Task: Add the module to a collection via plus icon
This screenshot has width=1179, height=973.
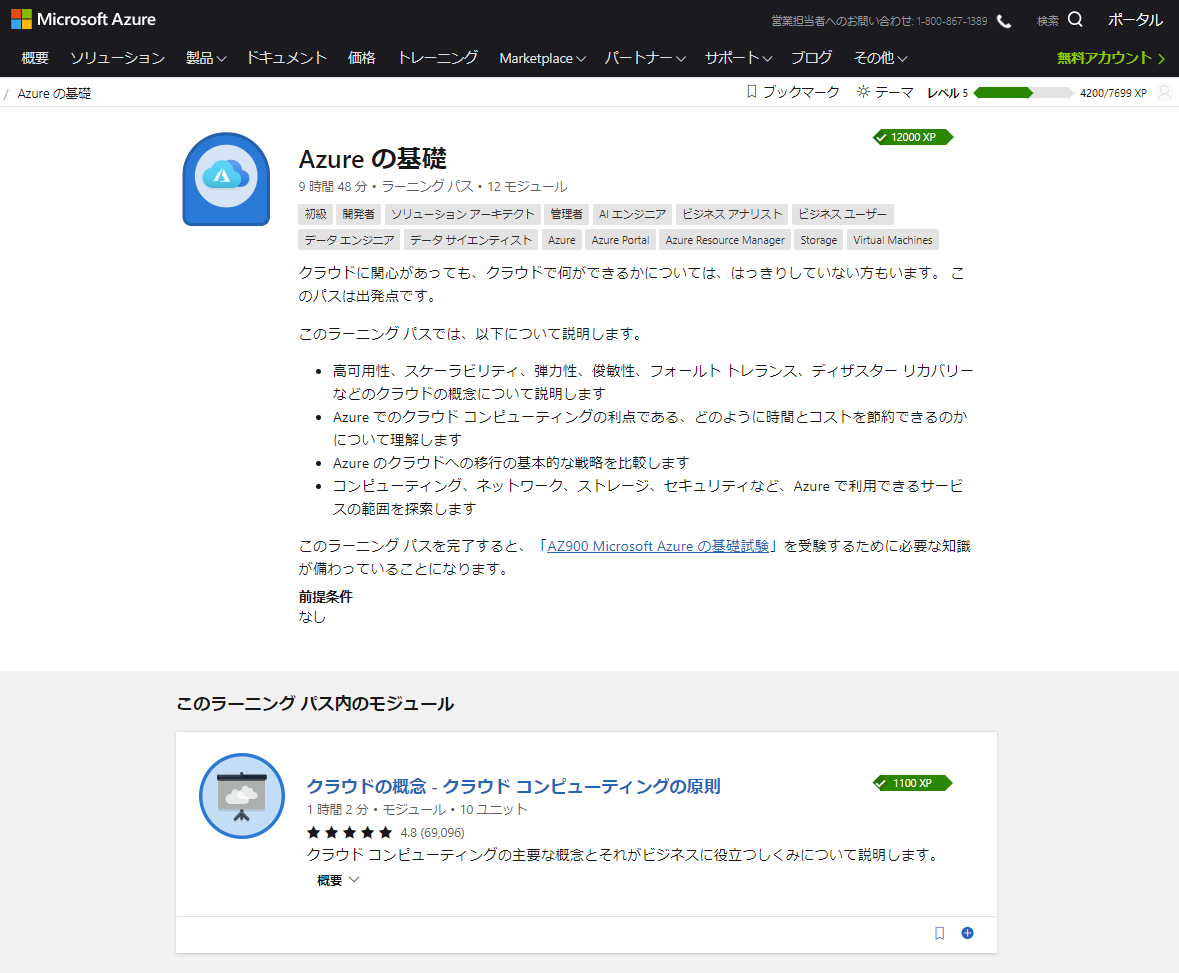Action: (x=968, y=933)
